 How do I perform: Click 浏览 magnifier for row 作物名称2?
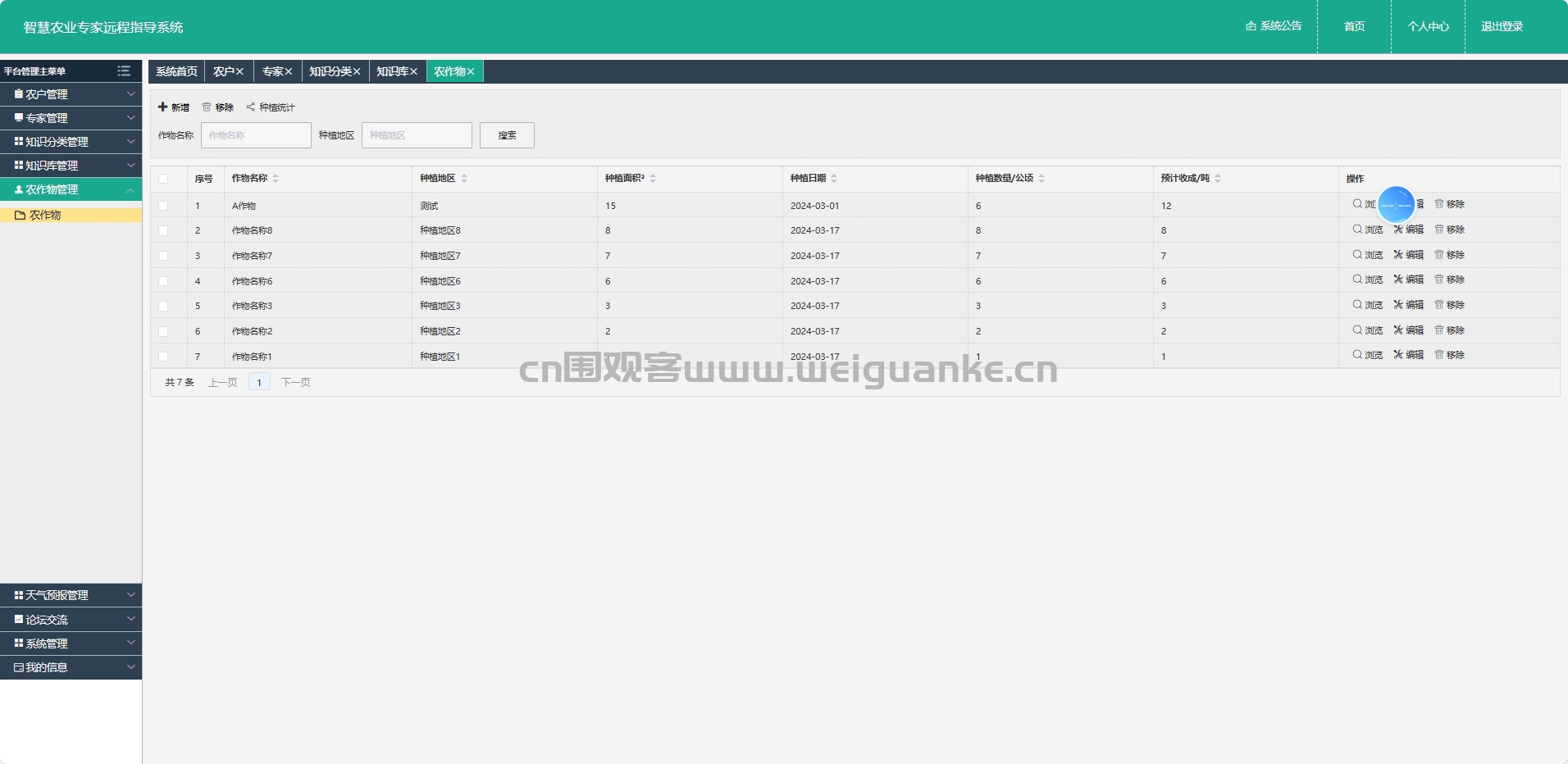tap(1368, 330)
